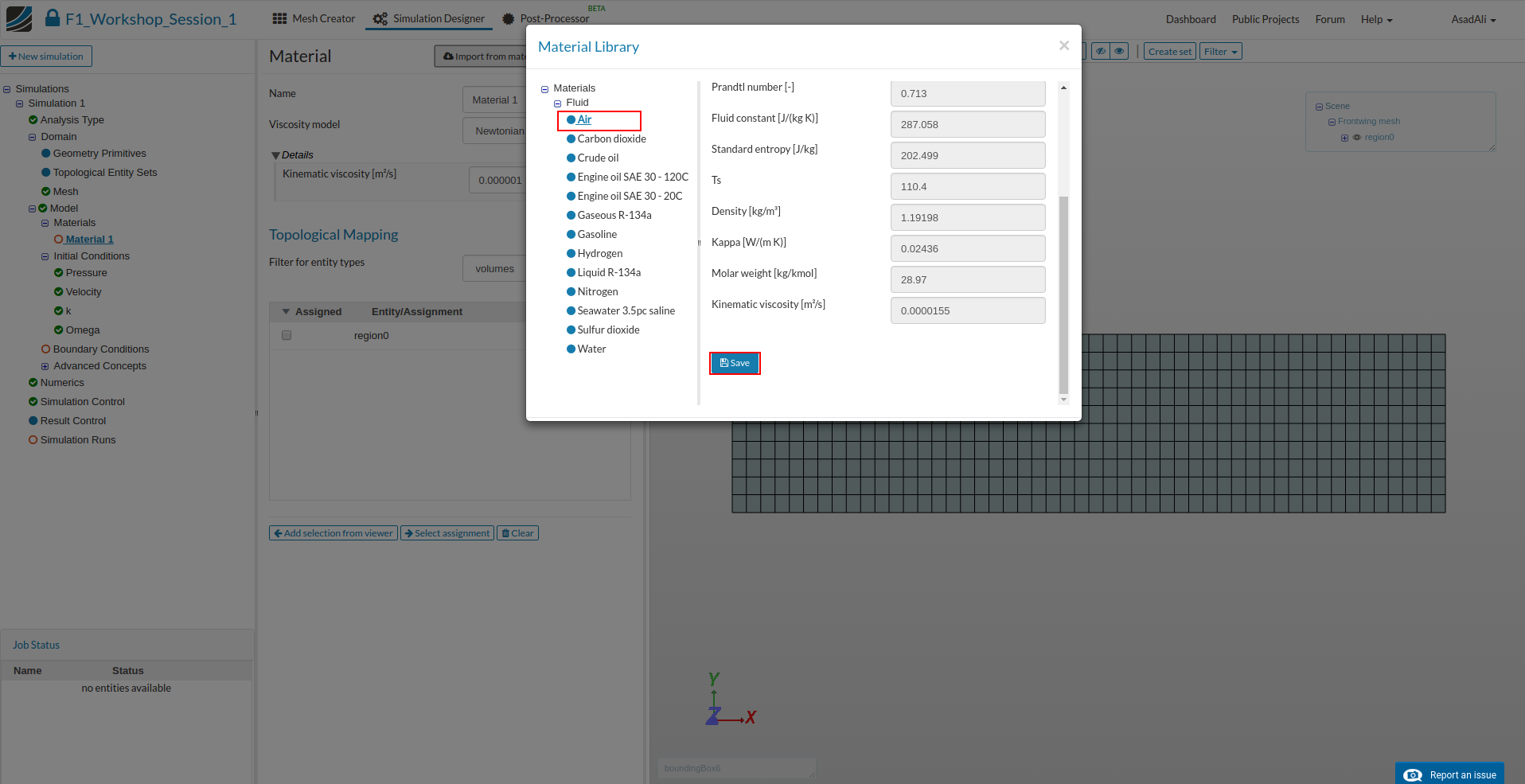Toggle hide-selection crossed eye button
The height and width of the screenshot is (784, 1525).
point(1100,52)
